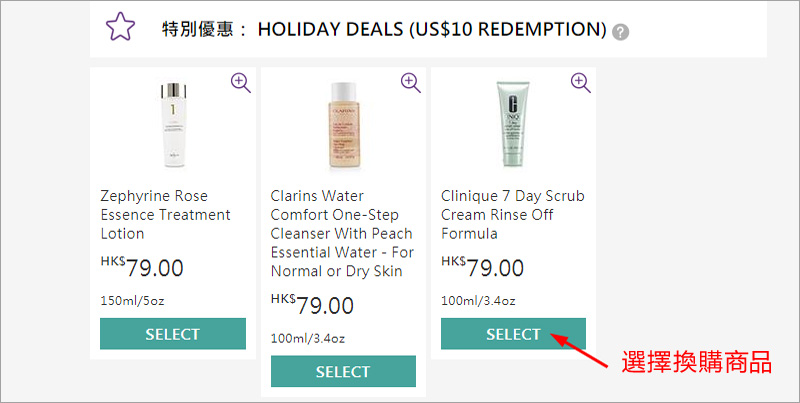Image resolution: width=800 pixels, height=403 pixels.
Task: Click the HOLIDAY DEALS (US$10 REDEMPTION) heading
Action: point(432,29)
